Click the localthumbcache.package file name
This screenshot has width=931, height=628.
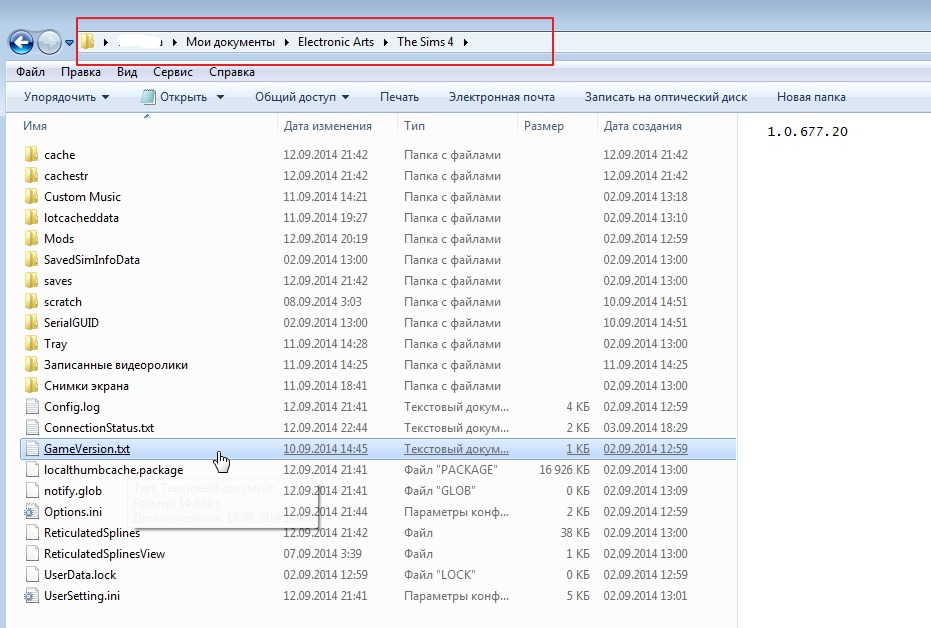click(113, 470)
